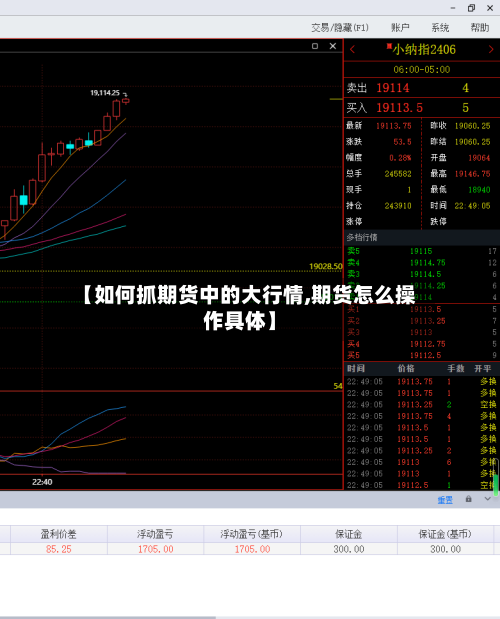Open the 帮助 menu

[480, 28]
